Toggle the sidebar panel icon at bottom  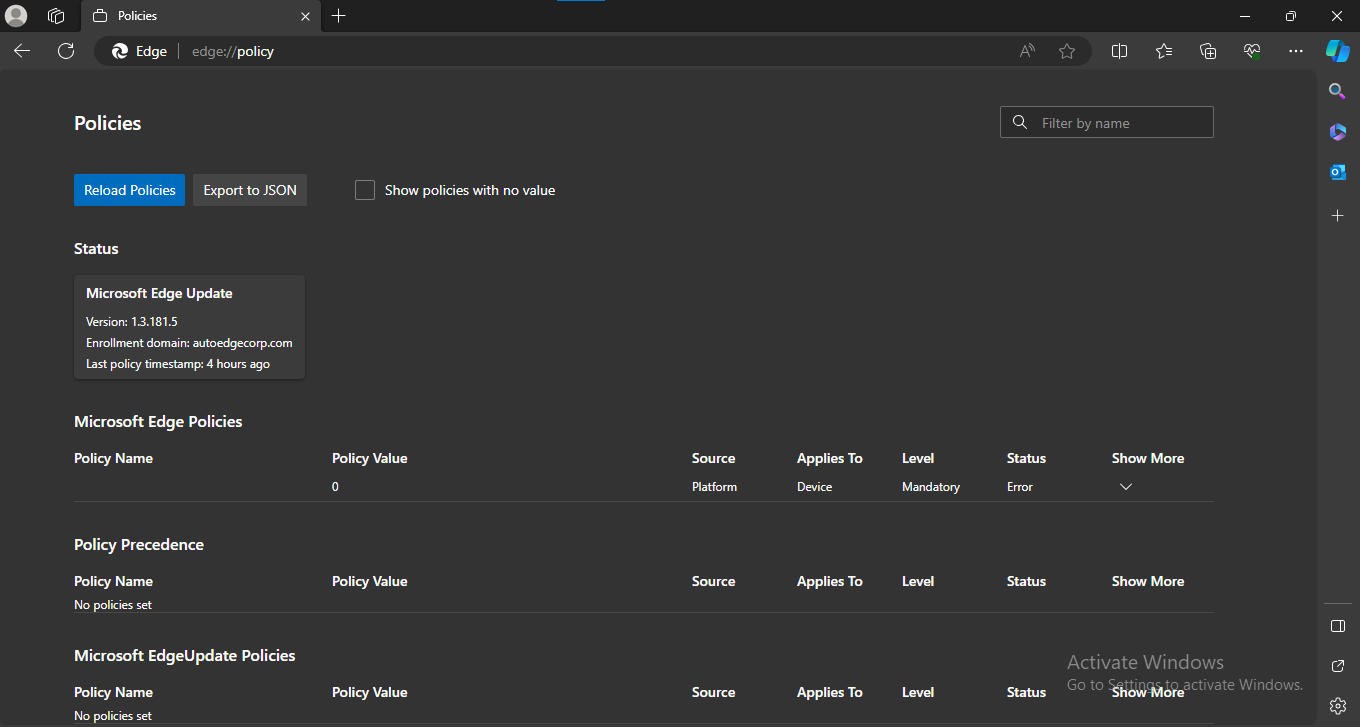pyautogui.click(x=1338, y=626)
